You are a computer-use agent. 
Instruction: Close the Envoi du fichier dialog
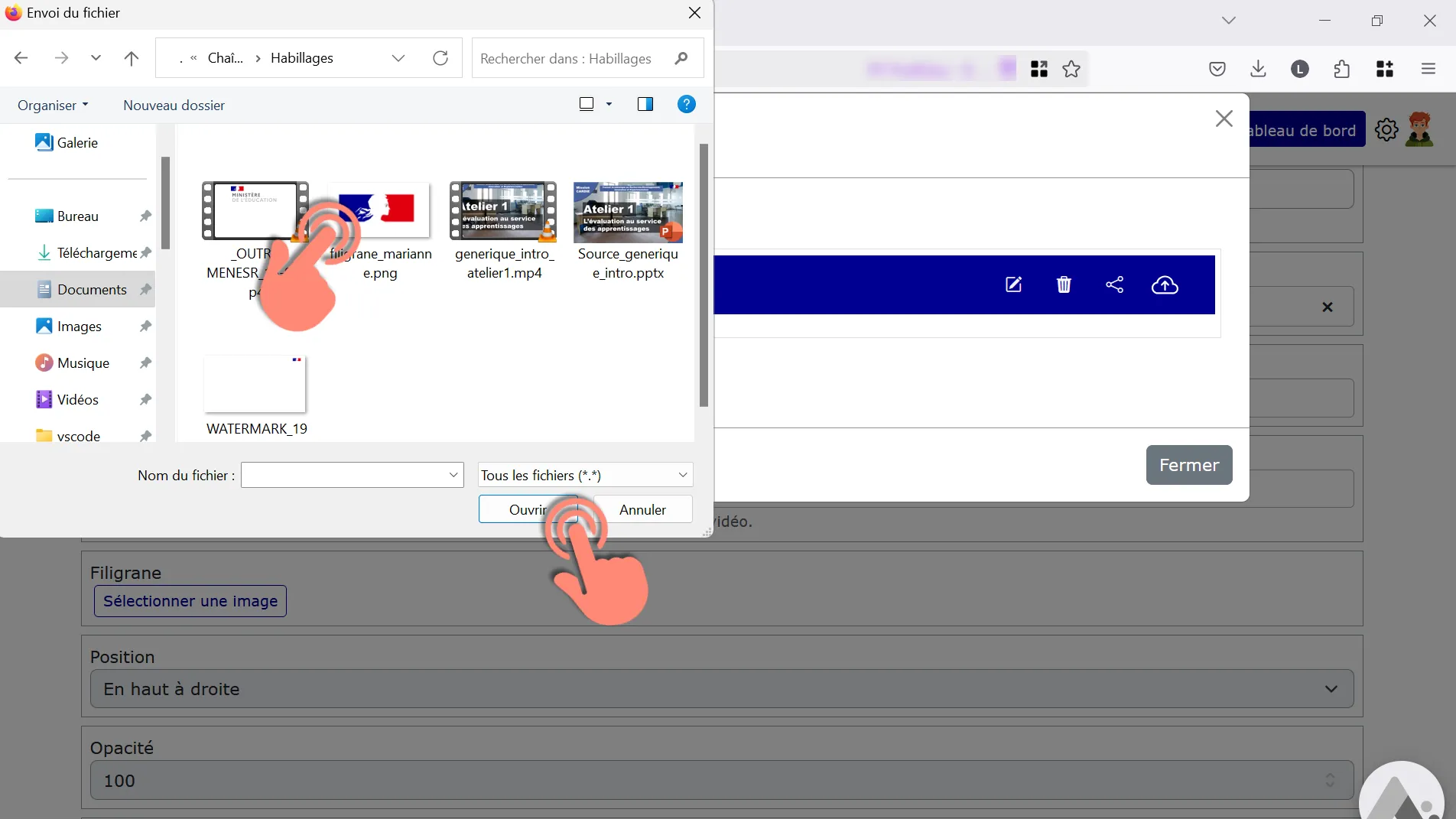pyautogui.click(x=694, y=13)
